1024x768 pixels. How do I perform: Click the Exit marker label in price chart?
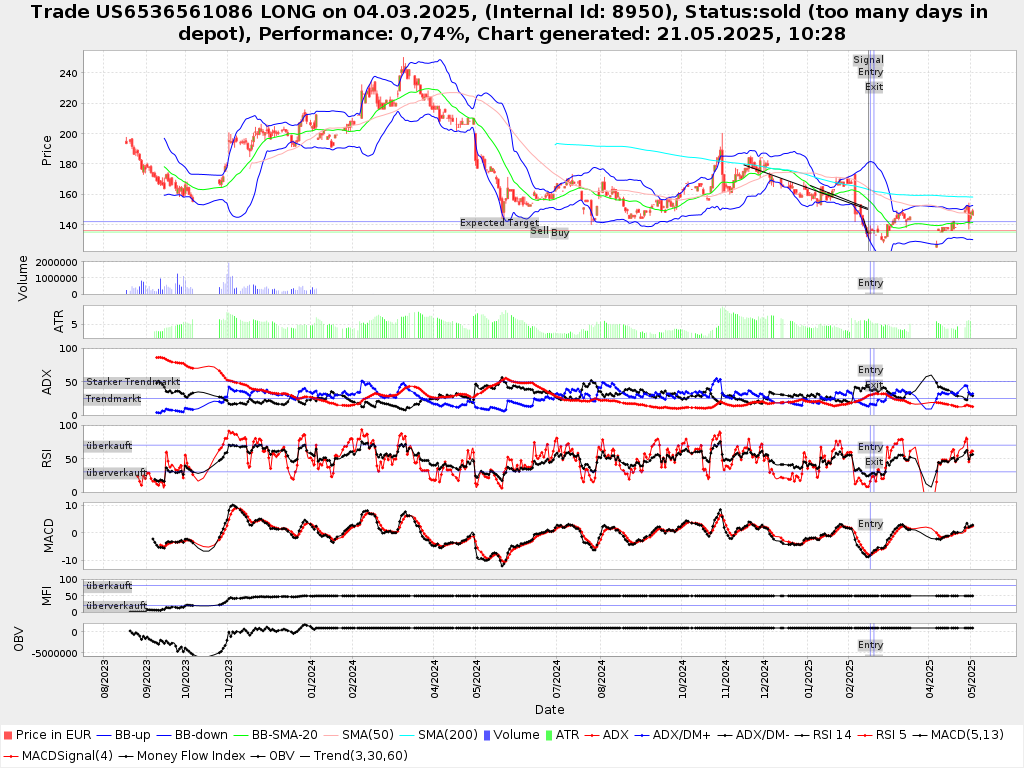click(874, 87)
